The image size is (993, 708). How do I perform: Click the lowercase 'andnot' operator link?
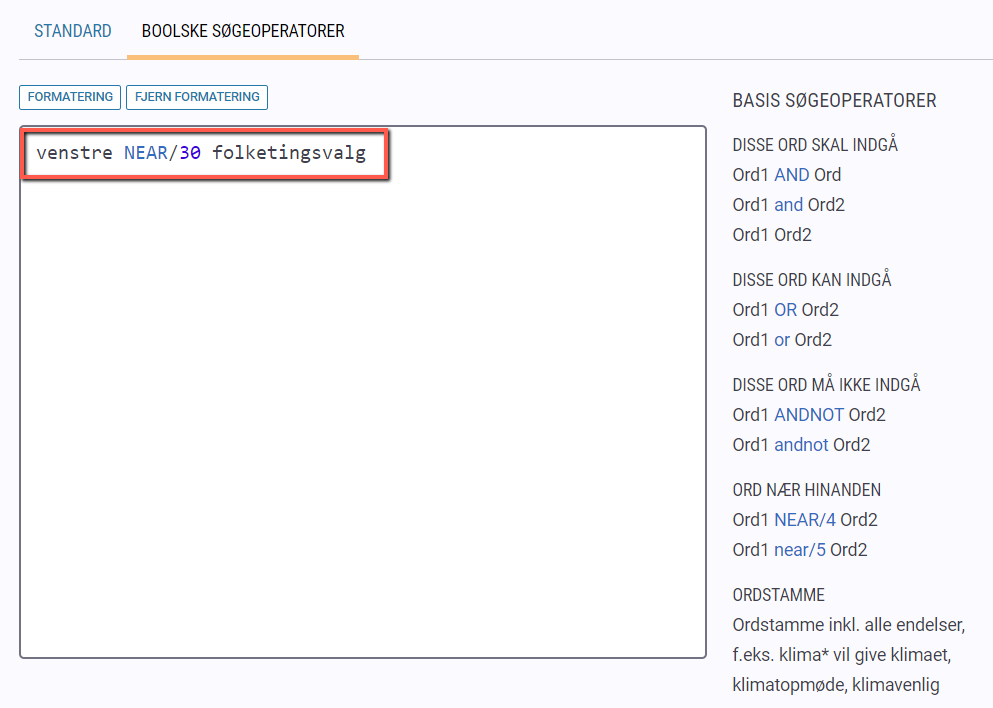click(802, 445)
